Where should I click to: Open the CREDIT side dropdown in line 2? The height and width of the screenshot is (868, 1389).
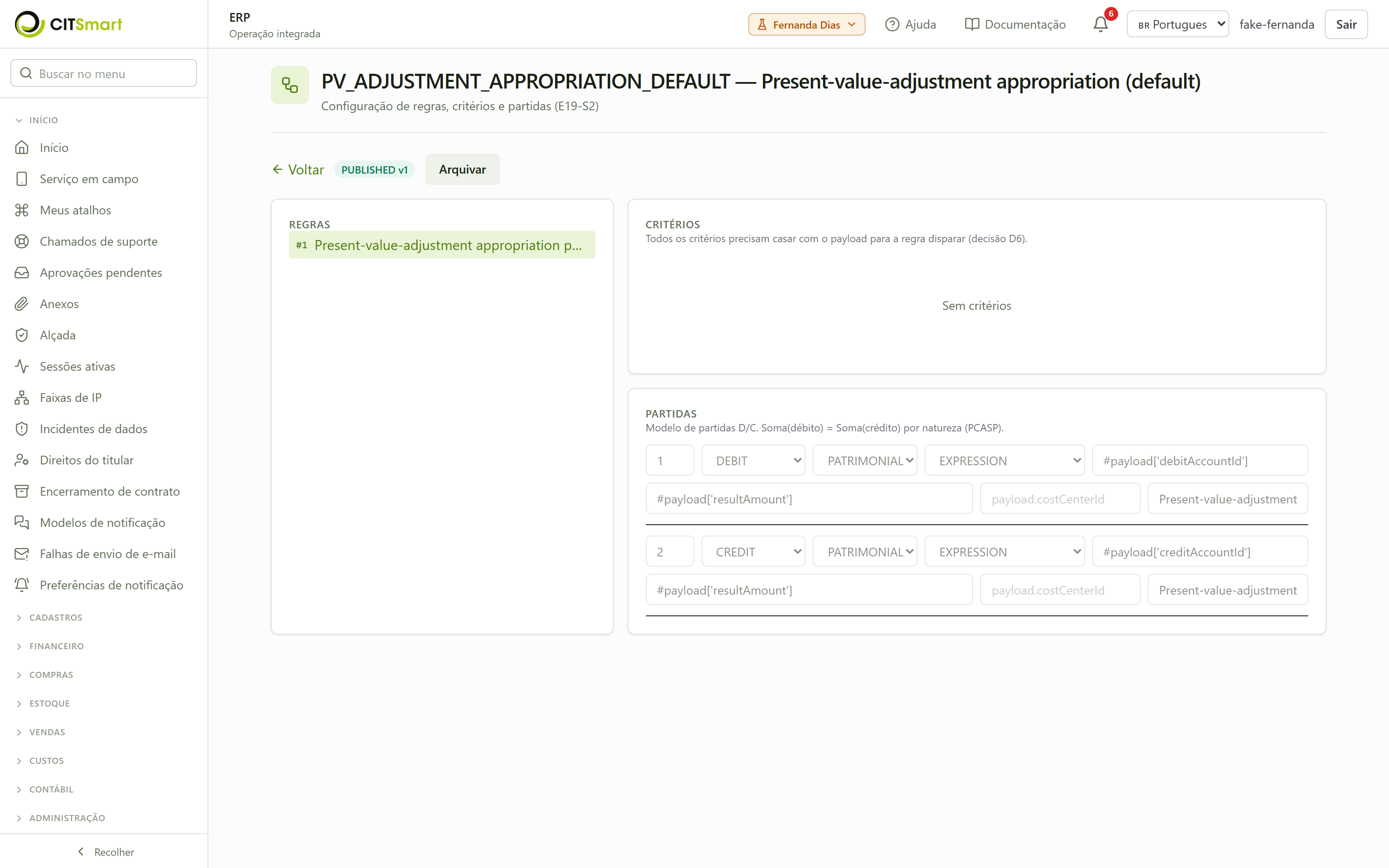click(753, 552)
